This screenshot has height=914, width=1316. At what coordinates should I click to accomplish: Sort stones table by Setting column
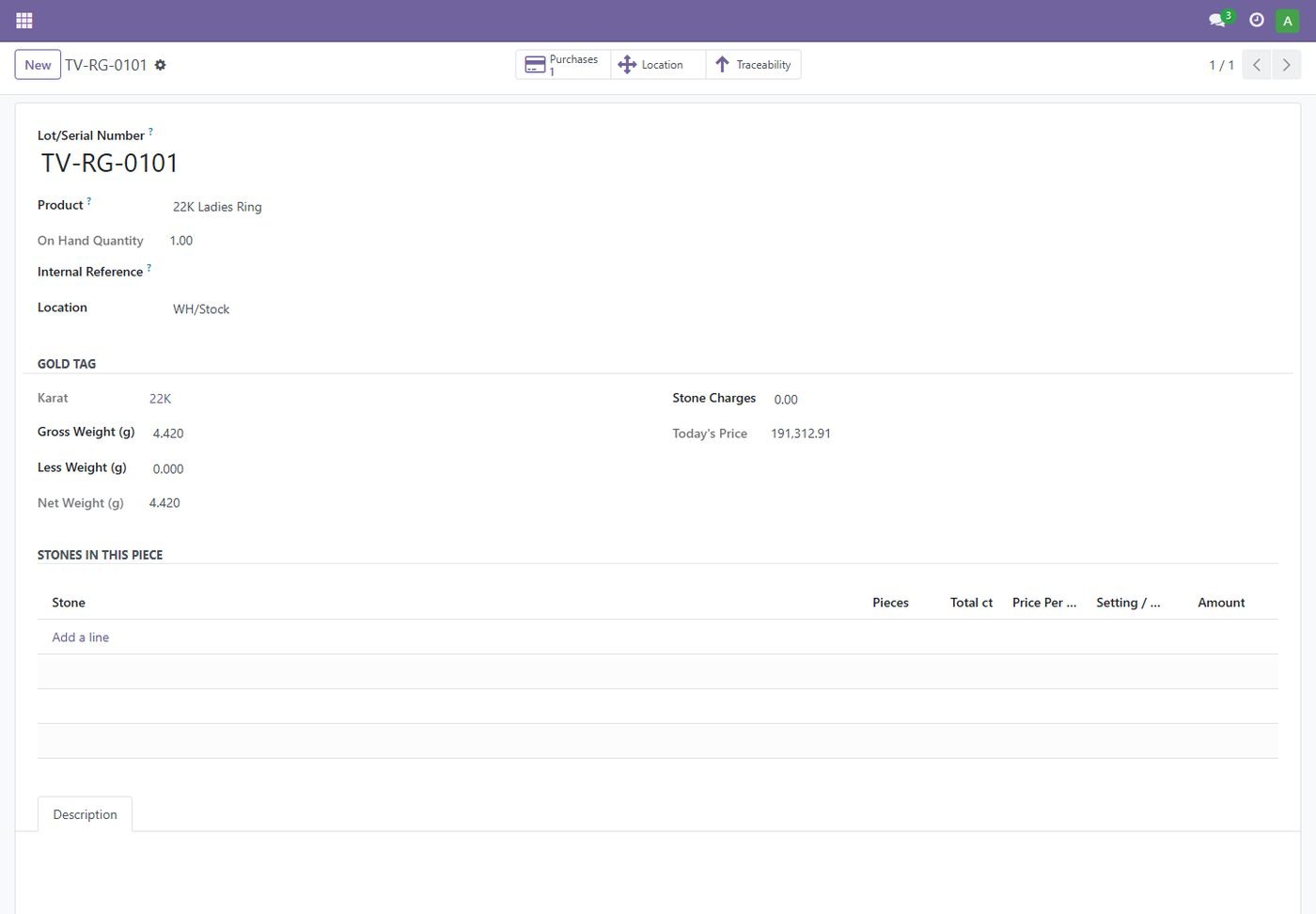1128,603
